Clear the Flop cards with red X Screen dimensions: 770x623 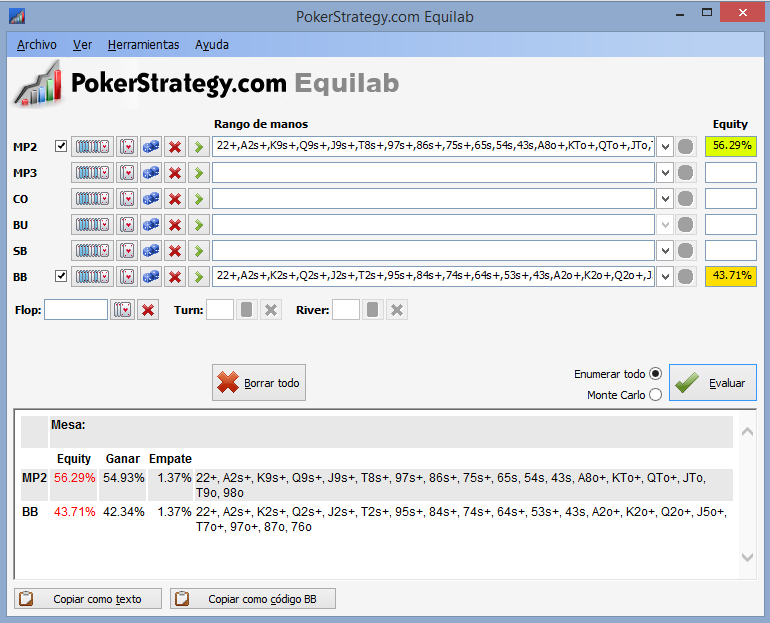pos(148,310)
